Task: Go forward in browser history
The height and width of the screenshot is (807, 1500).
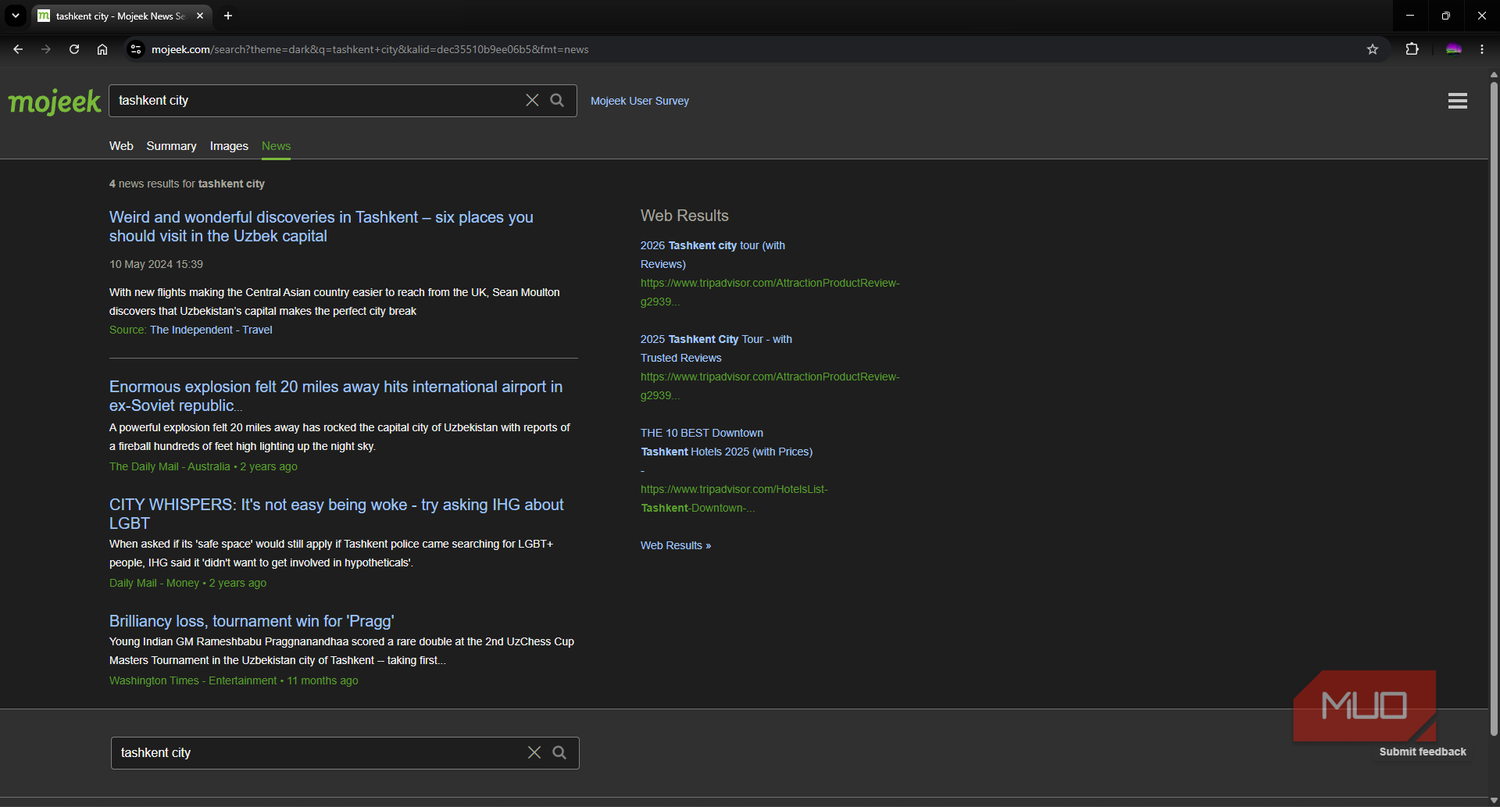Action: tap(46, 49)
